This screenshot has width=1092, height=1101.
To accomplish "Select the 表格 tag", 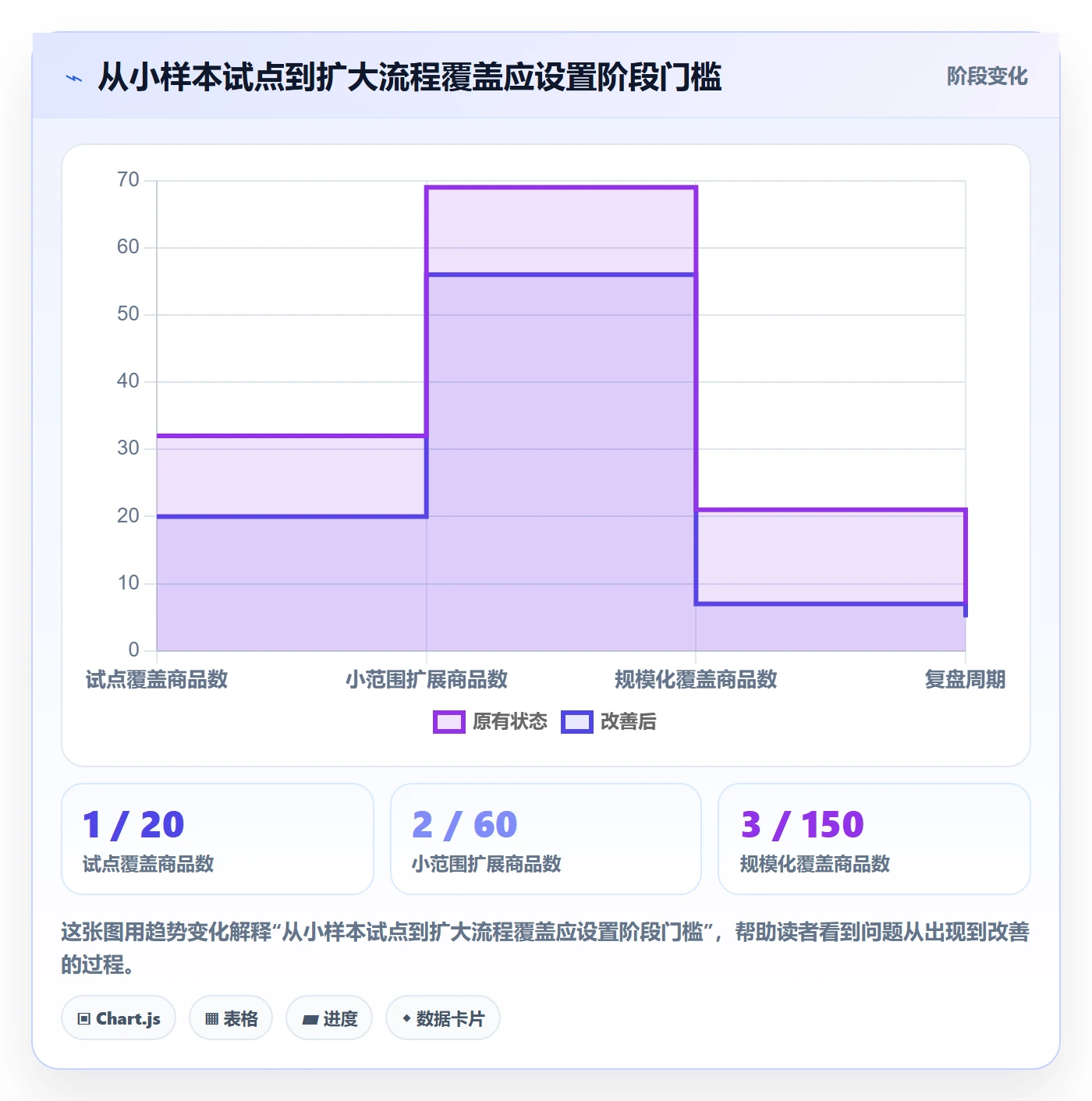I will point(231,1018).
